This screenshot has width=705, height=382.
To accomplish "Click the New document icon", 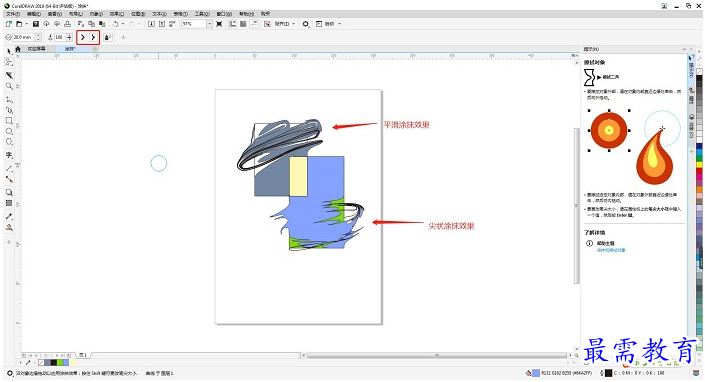I will [x=9, y=24].
